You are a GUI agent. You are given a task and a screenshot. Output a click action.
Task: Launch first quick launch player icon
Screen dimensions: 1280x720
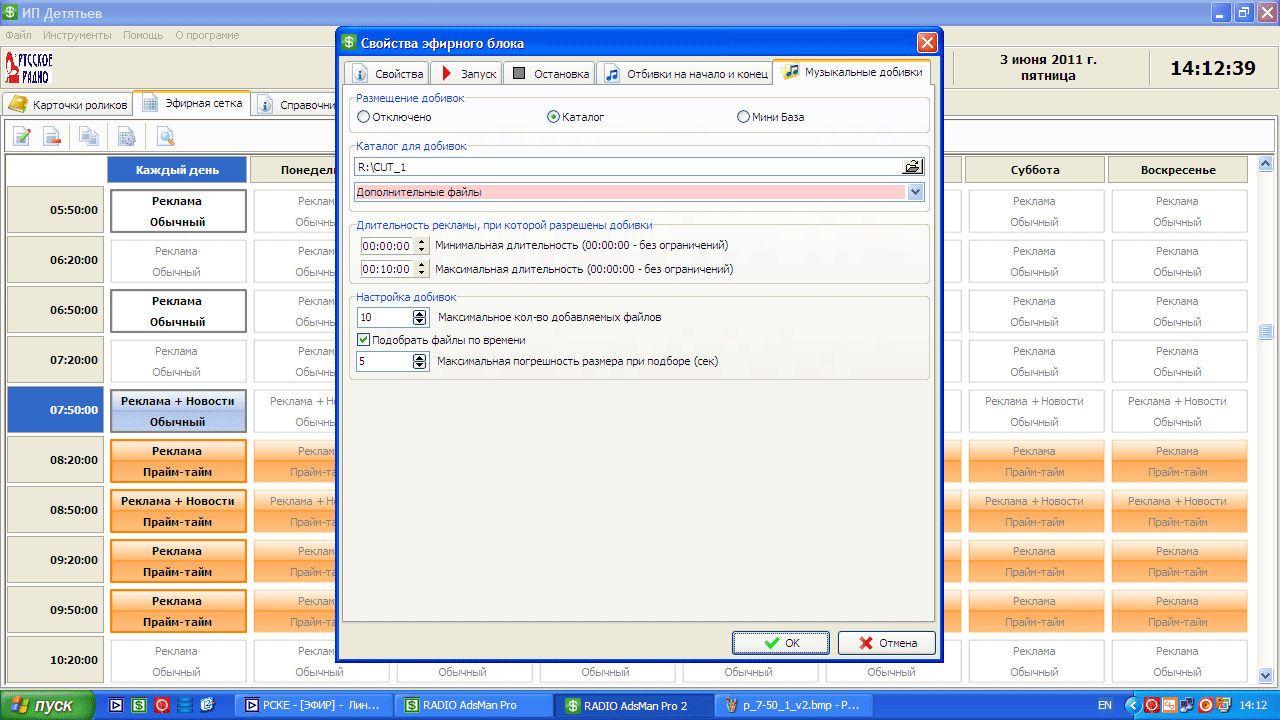click(116, 705)
